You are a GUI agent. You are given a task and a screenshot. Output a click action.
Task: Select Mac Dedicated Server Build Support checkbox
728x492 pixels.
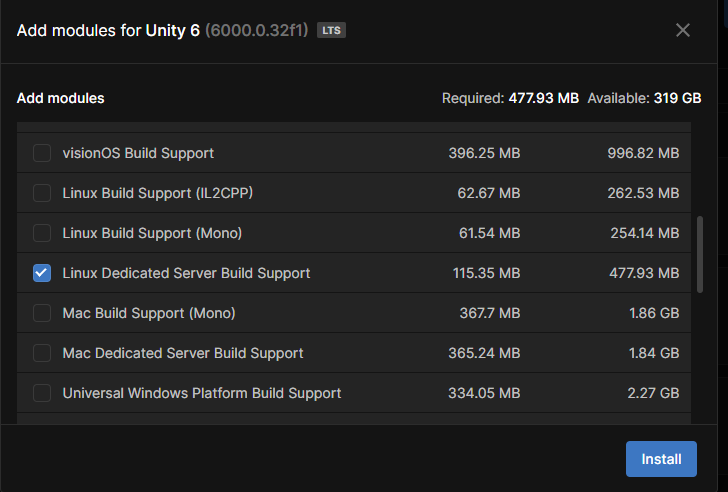click(42, 353)
